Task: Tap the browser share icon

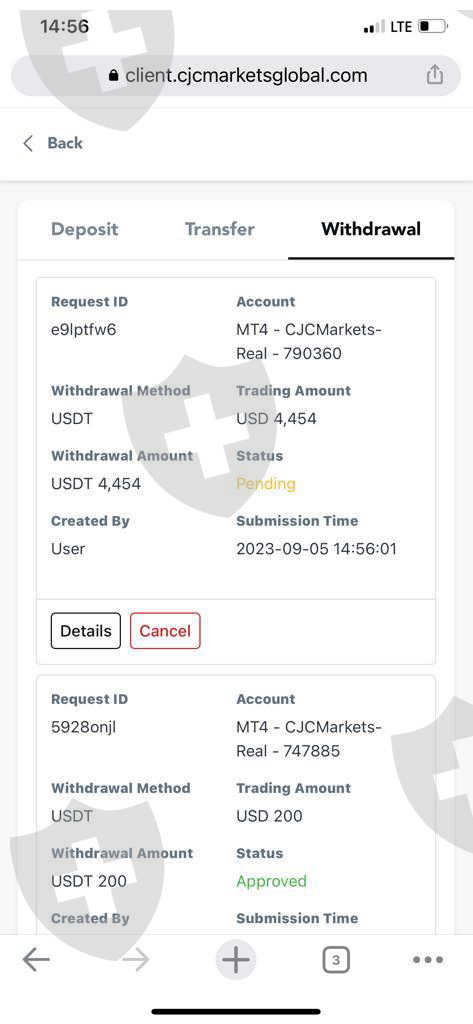Action: pos(434,75)
